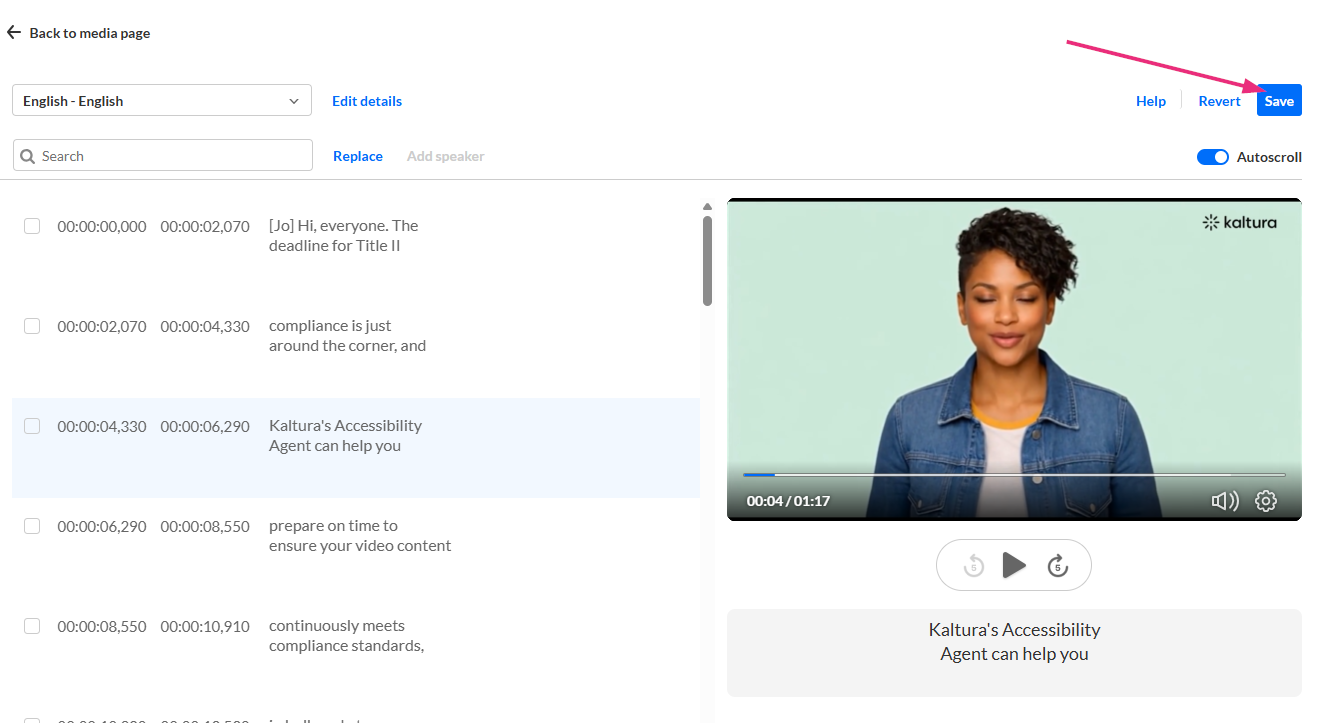Check the 00:00:06,290 caption row checkbox
Viewport: 1341px width, 723px height.
[32, 526]
